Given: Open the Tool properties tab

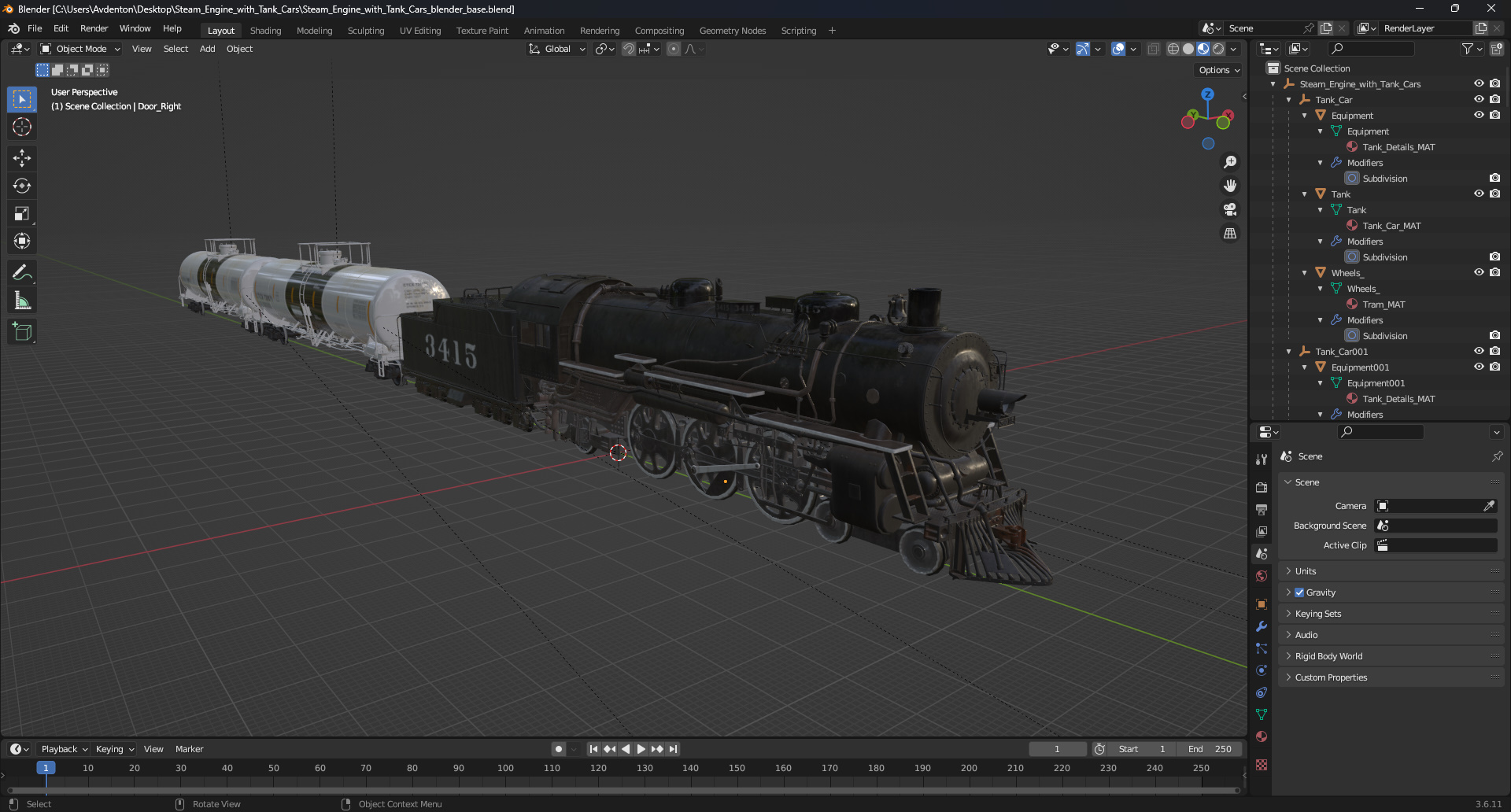Looking at the screenshot, I should point(1262,460).
